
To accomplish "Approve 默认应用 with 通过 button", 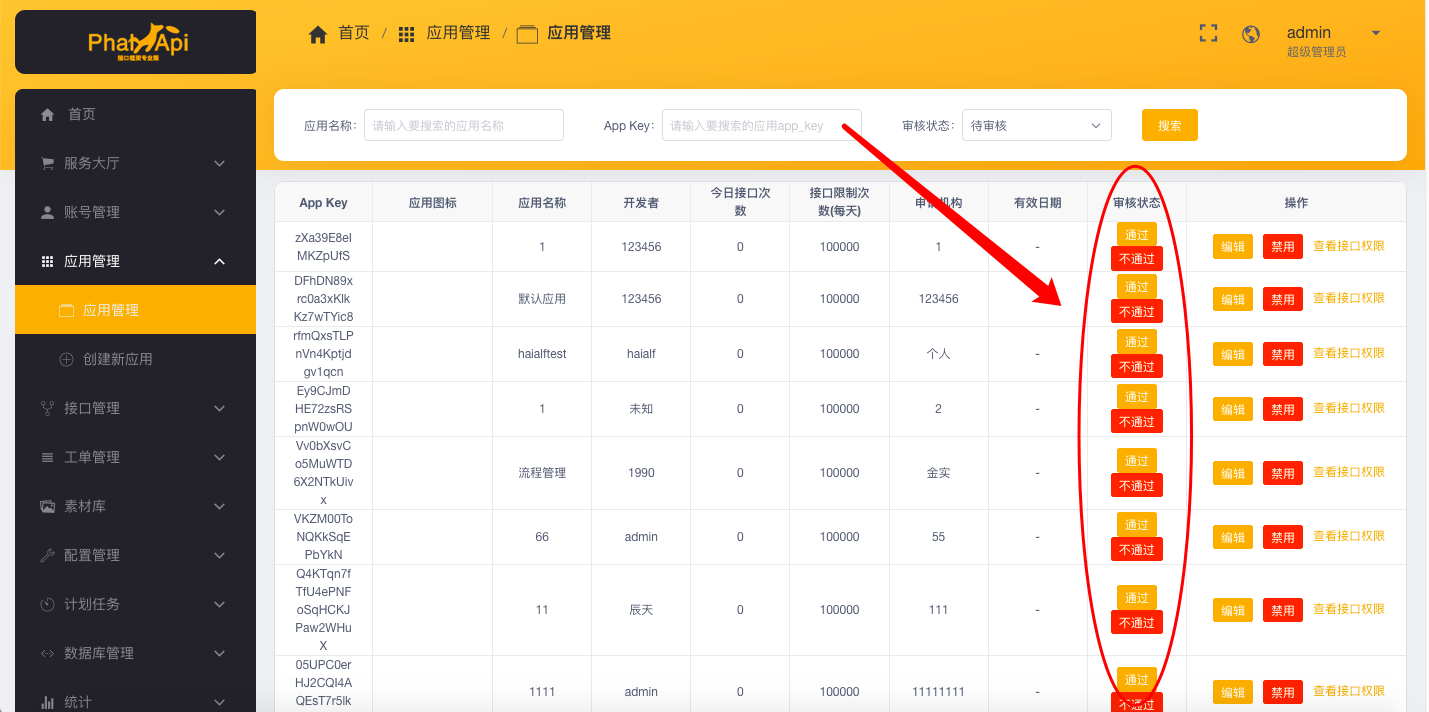I will point(1137,286).
